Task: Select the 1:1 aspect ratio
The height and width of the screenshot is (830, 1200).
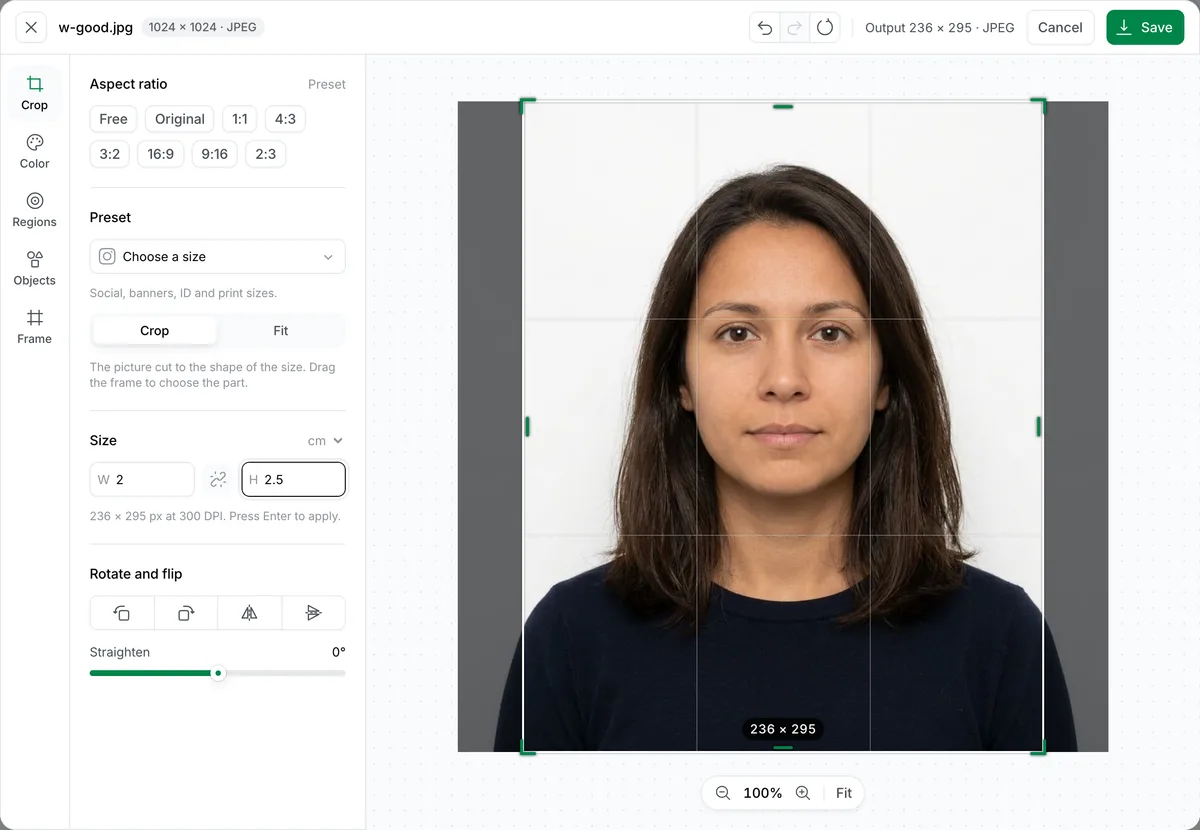Action: pyautogui.click(x=240, y=119)
